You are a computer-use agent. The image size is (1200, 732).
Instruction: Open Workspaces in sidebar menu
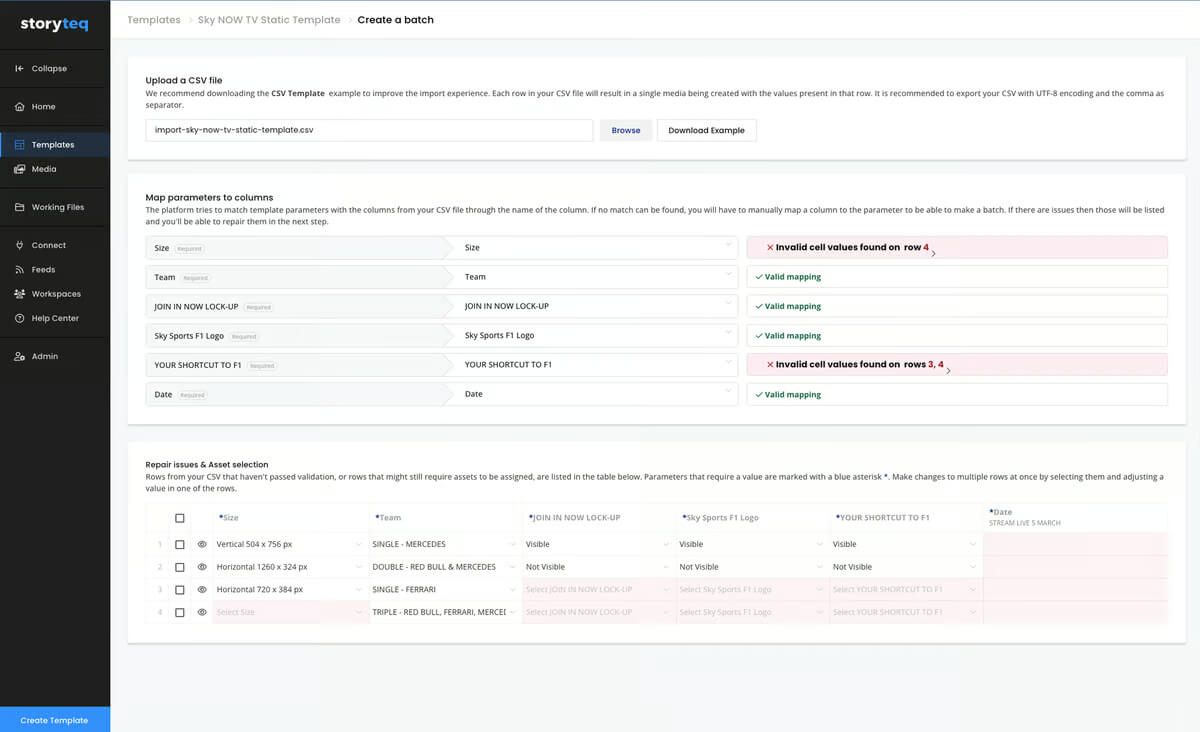click(x=56, y=294)
